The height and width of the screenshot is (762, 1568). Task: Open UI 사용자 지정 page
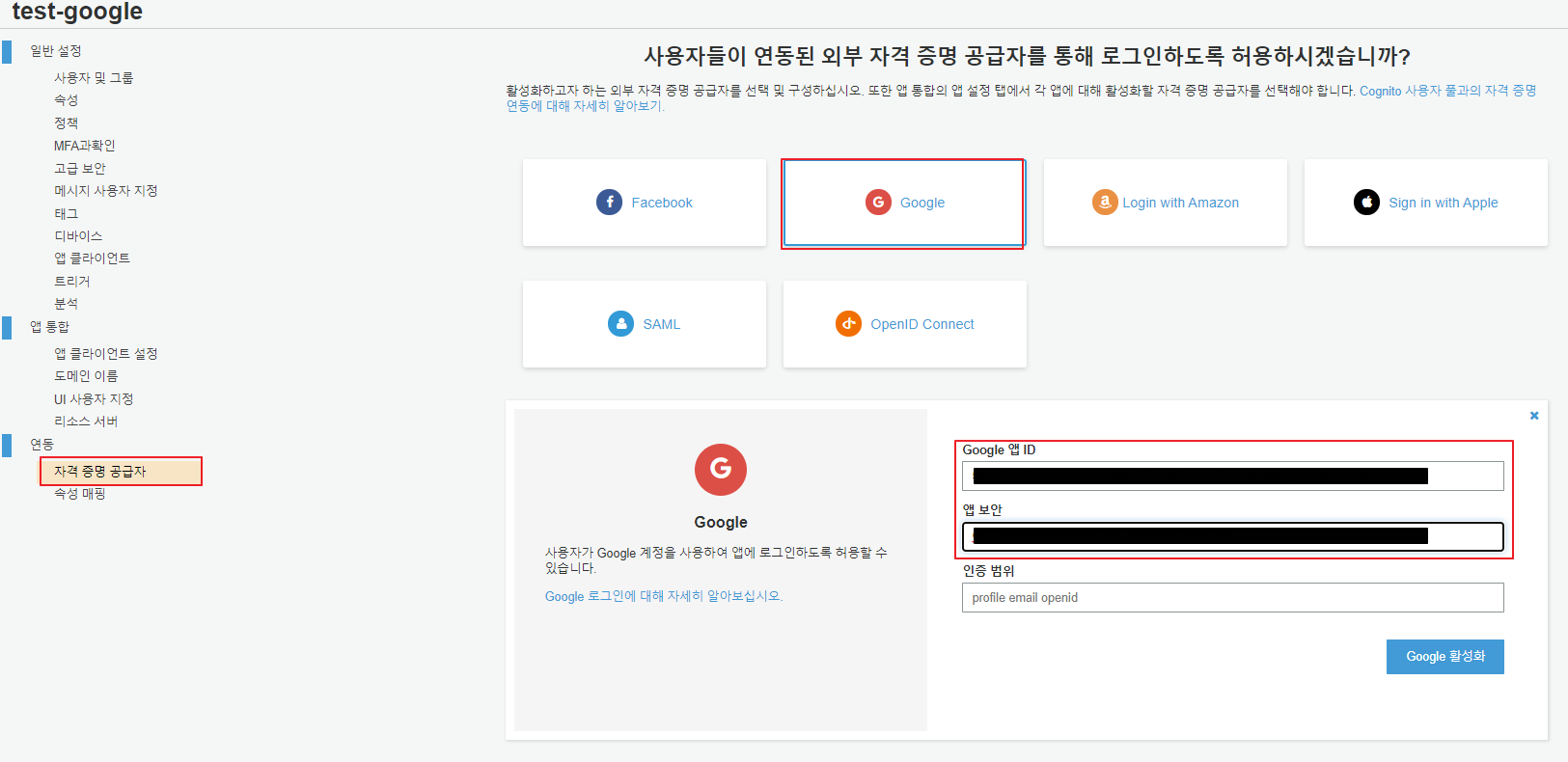pos(94,399)
